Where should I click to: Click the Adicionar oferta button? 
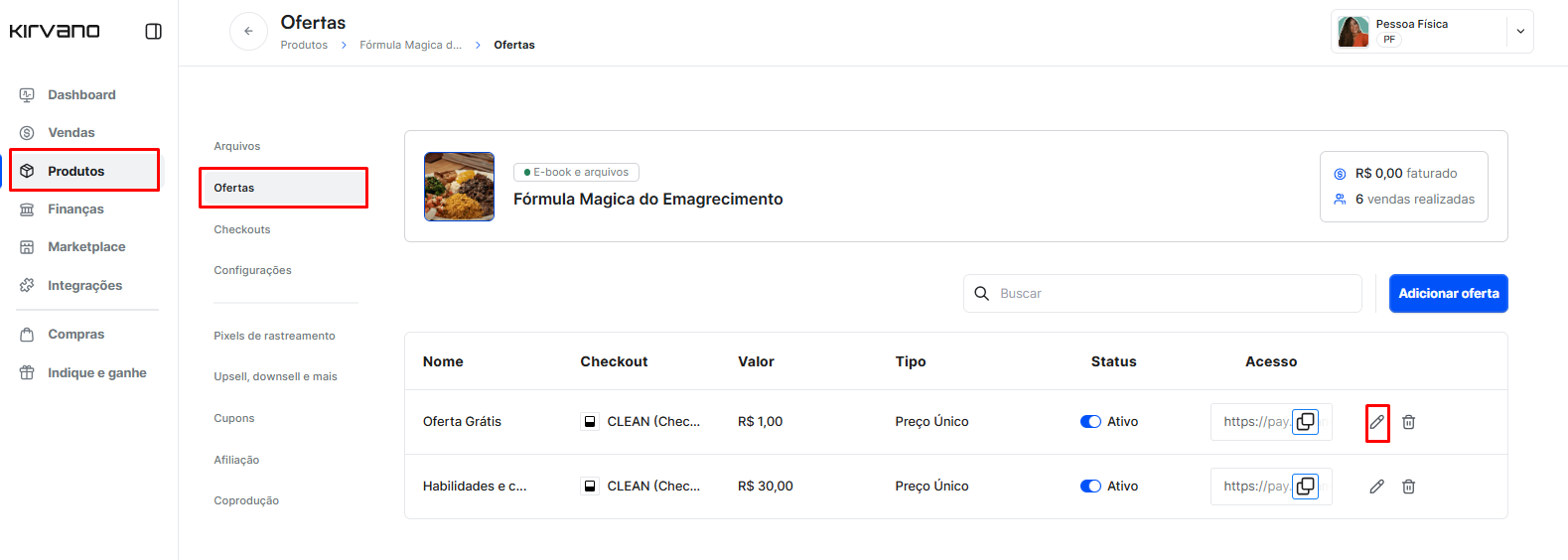click(1448, 294)
